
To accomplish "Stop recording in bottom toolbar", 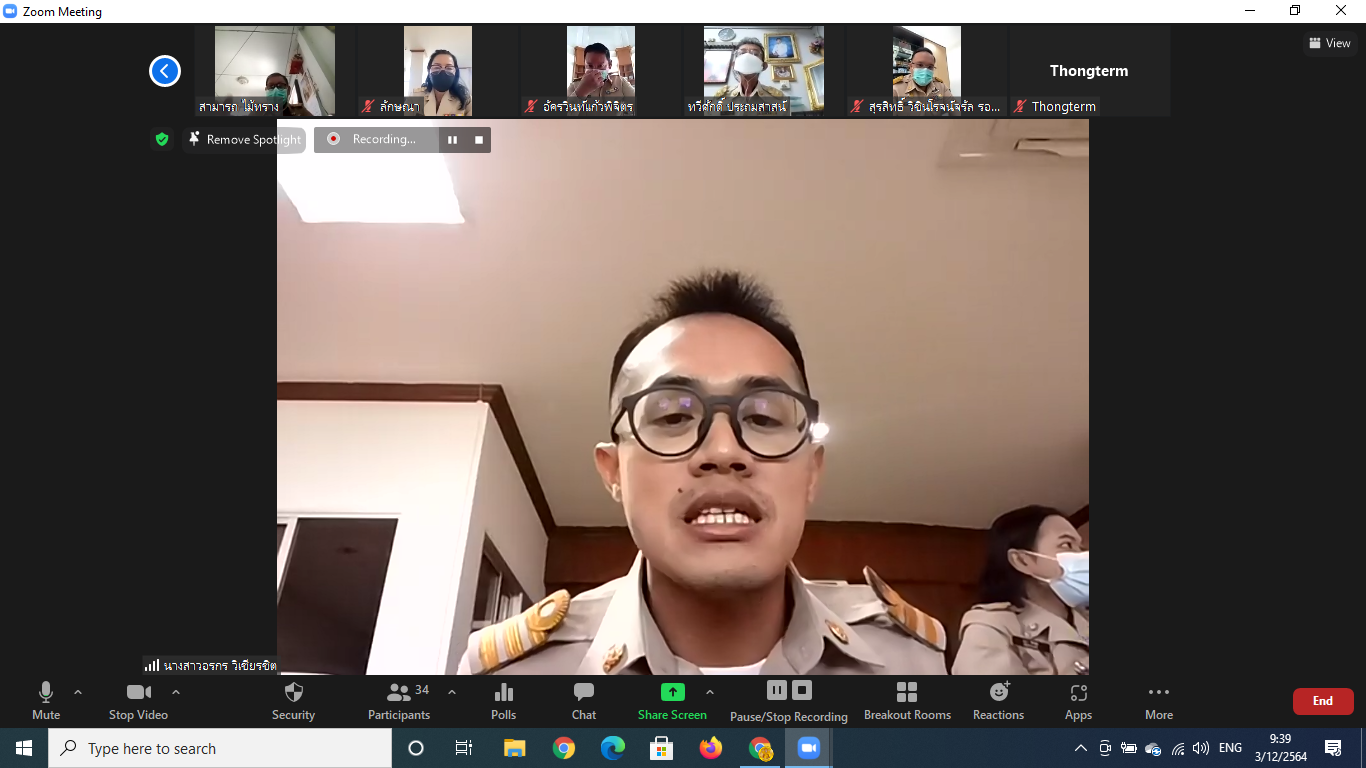I will 802,690.
